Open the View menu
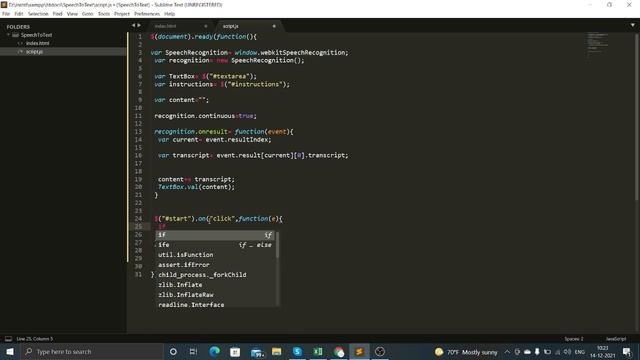The height and width of the screenshot is (360, 640). pos(72,13)
